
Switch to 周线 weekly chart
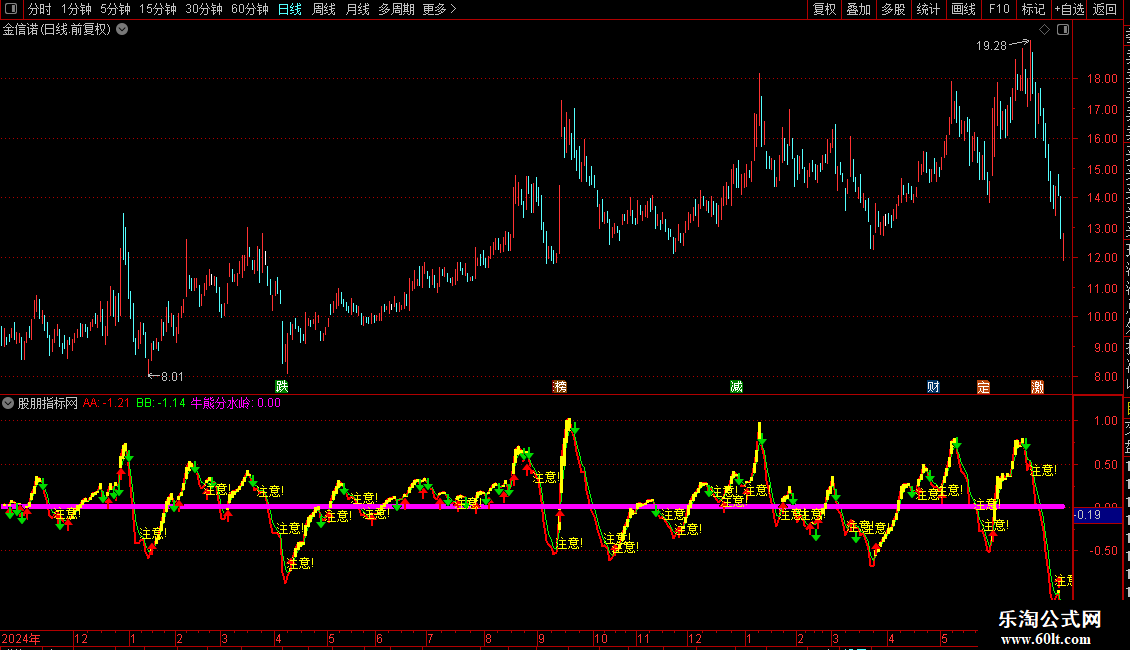pos(324,9)
